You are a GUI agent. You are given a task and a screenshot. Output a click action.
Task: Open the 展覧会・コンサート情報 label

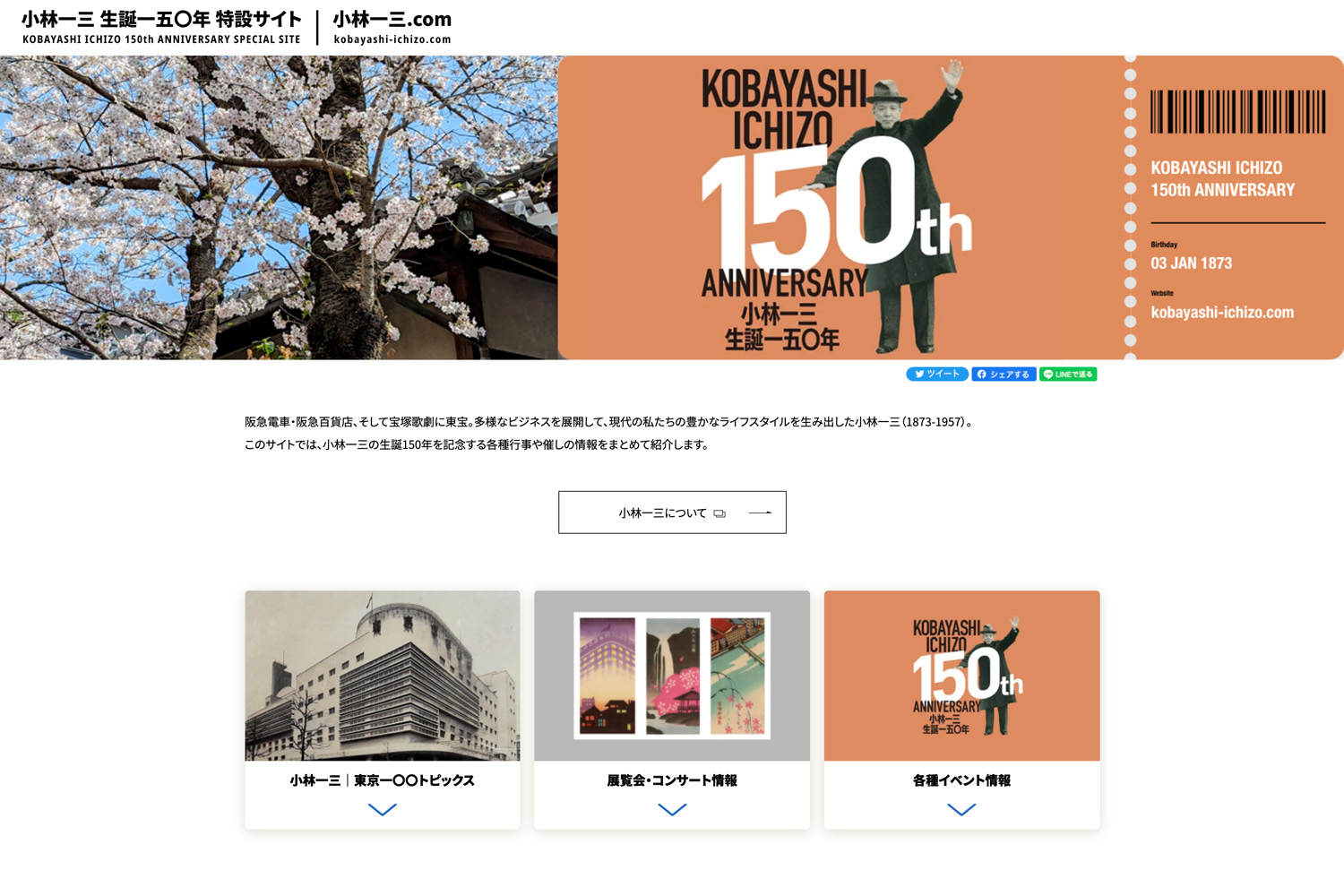[x=672, y=780]
